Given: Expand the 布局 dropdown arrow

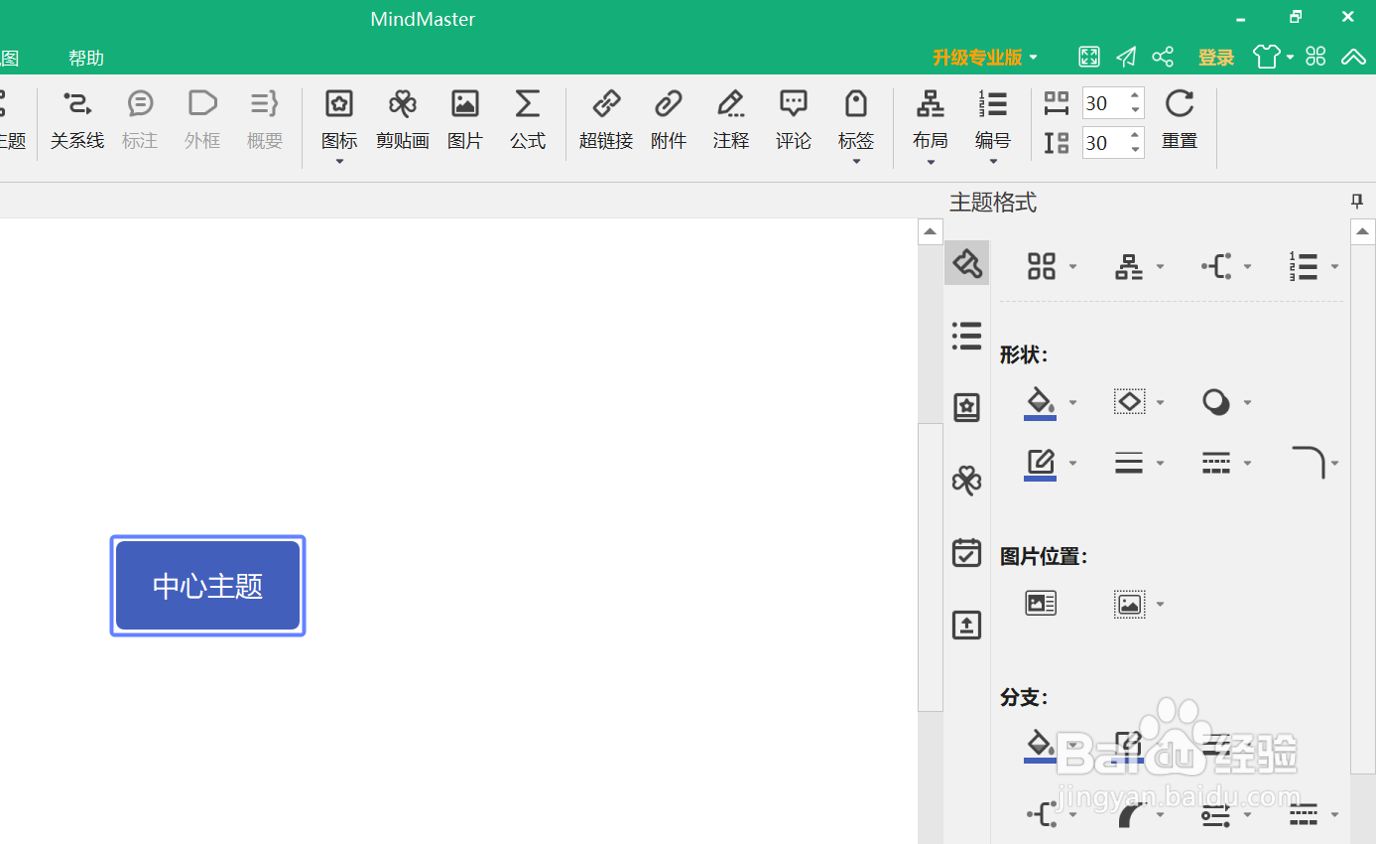Looking at the screenshot, I should (931, 162).
